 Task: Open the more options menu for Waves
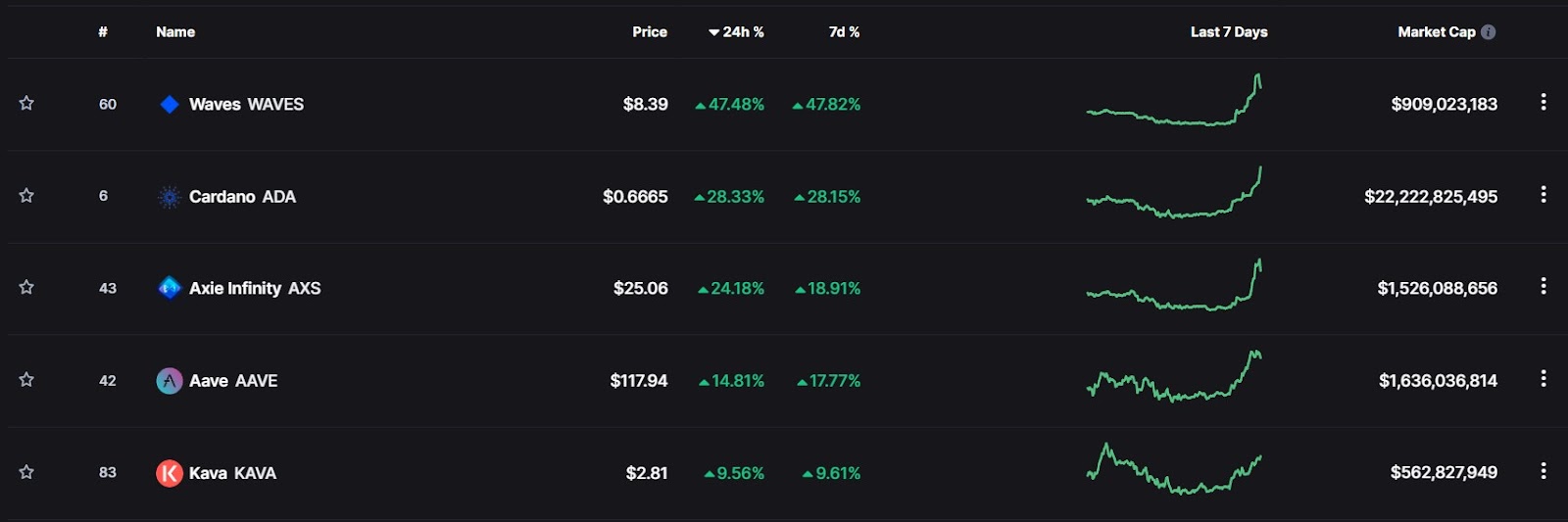click(x=1543, y=102)
